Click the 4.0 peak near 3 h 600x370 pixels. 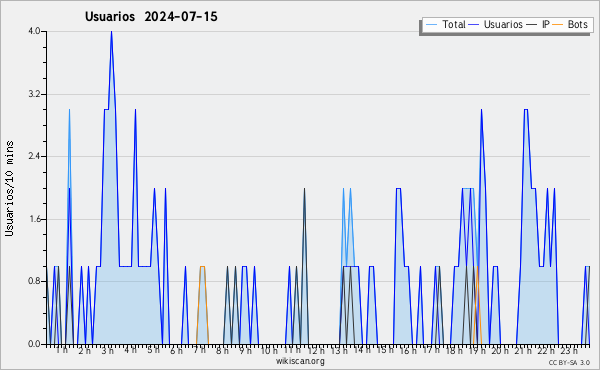pos(111,31)
